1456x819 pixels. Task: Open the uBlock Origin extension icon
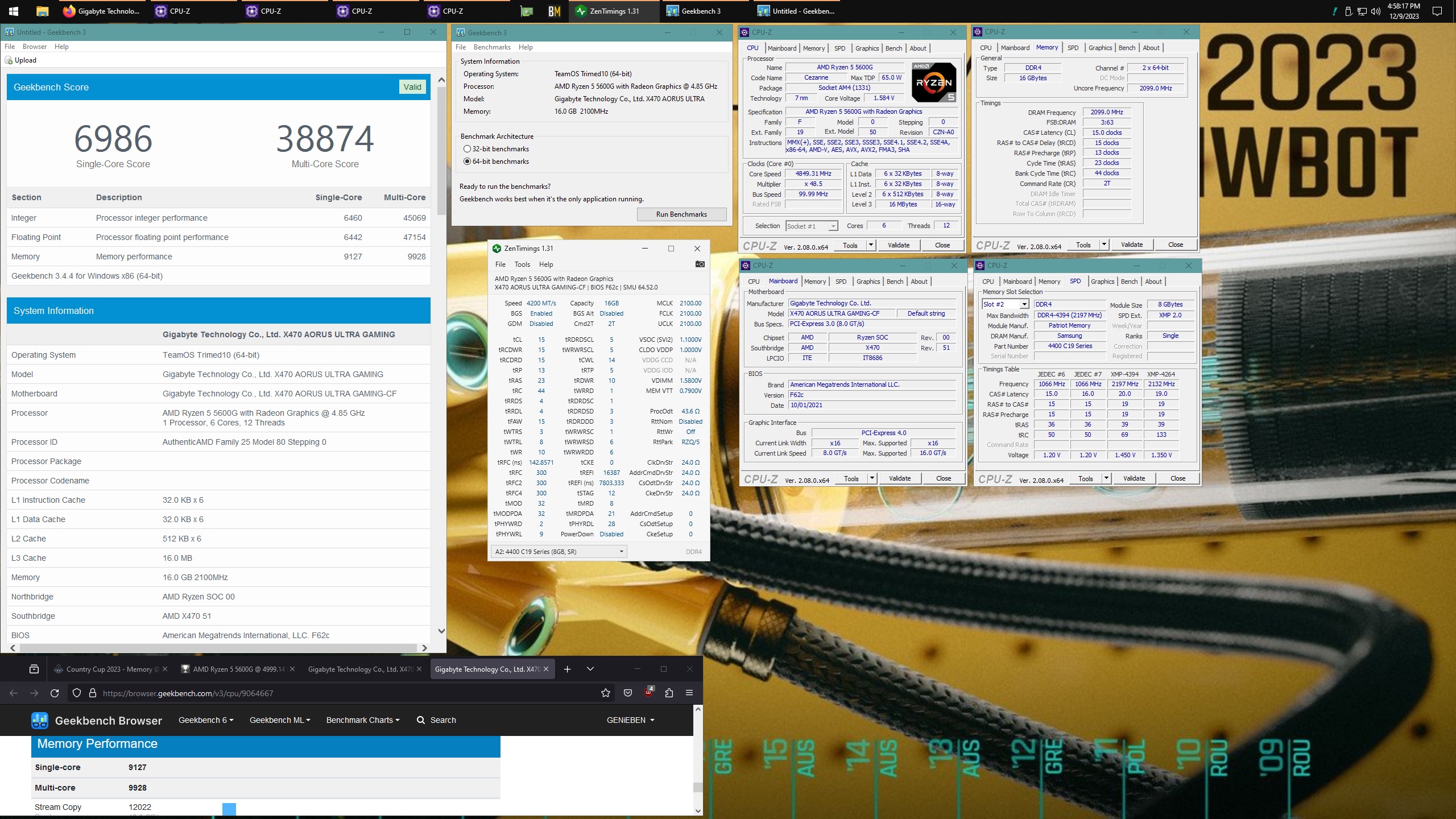(x=648, y=692)
